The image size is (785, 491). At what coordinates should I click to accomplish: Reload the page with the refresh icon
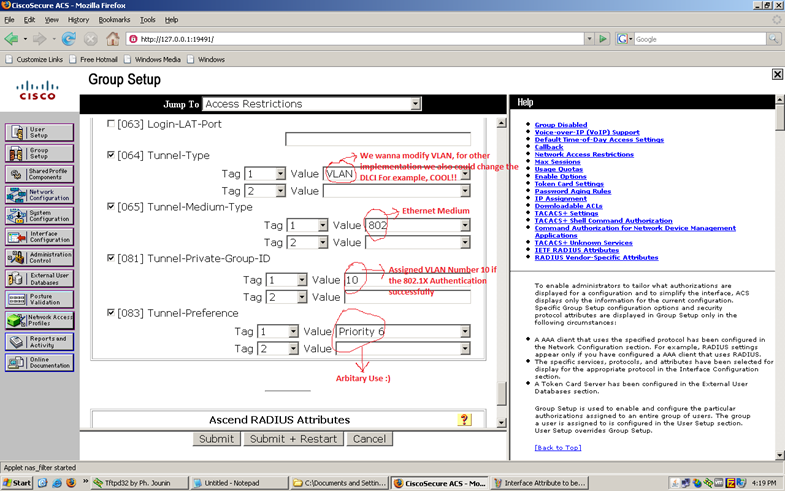69,39
